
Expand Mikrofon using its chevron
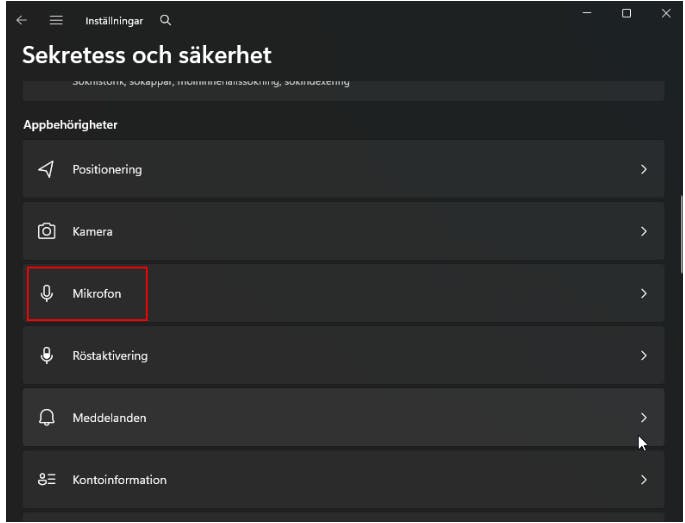(644, 294)
